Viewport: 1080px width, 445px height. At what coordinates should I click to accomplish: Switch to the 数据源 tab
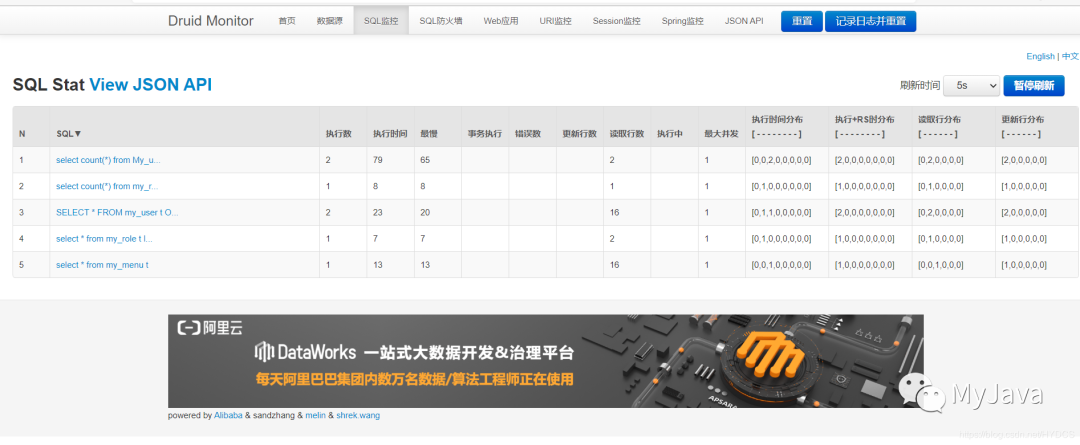329,21
